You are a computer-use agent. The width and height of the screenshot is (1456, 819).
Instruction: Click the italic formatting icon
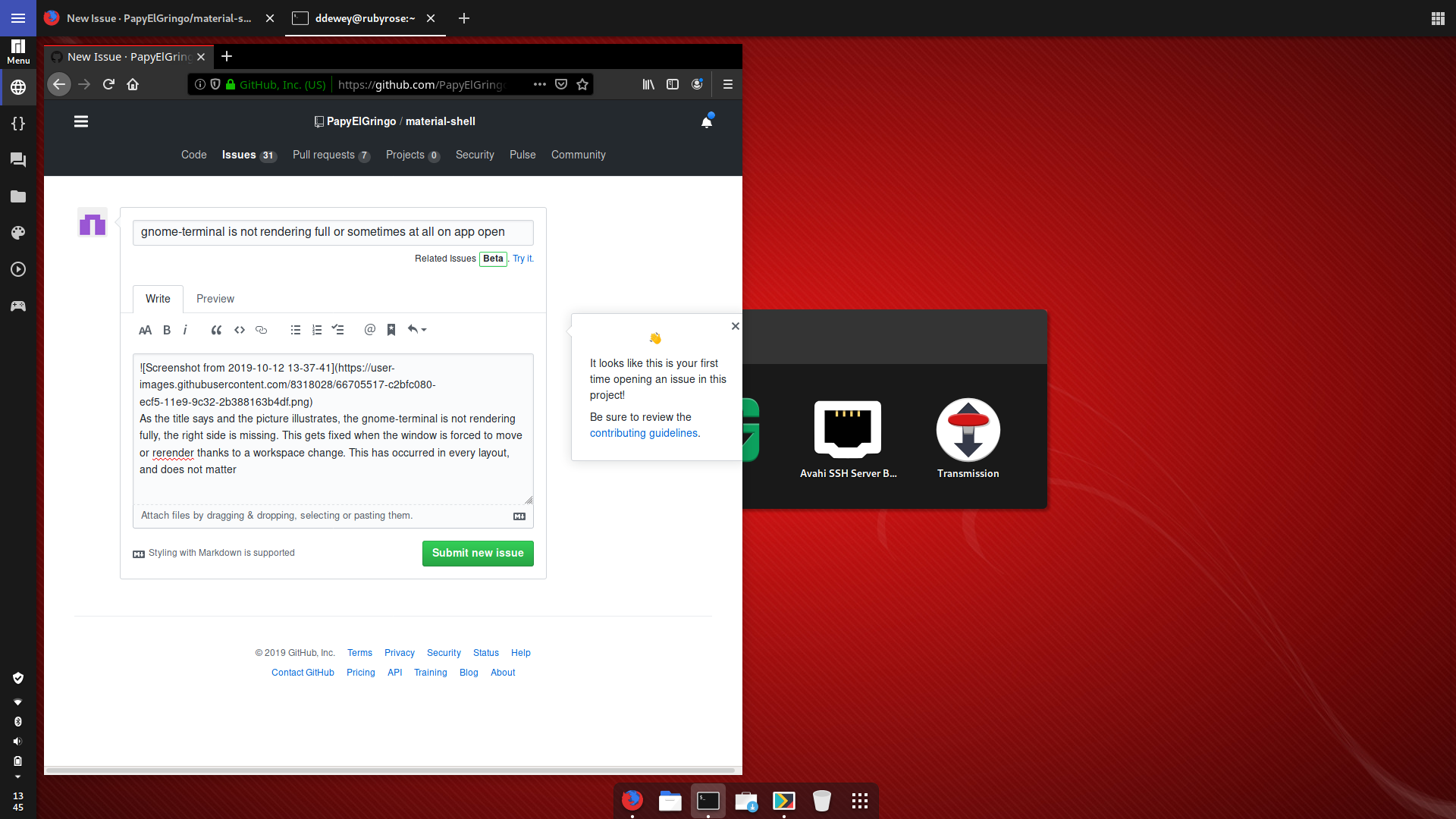(185, 330)
